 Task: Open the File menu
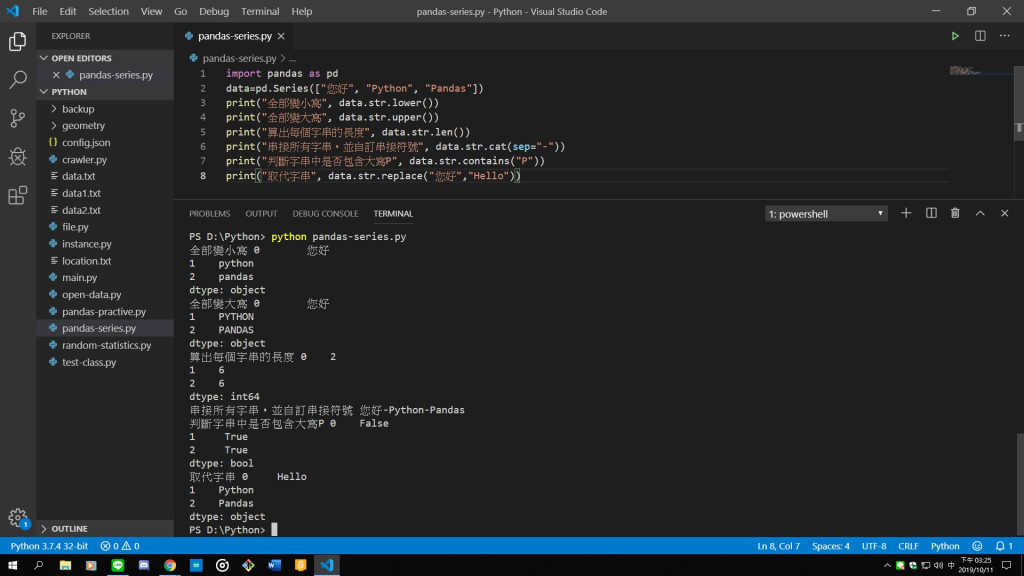click(40, 11)
